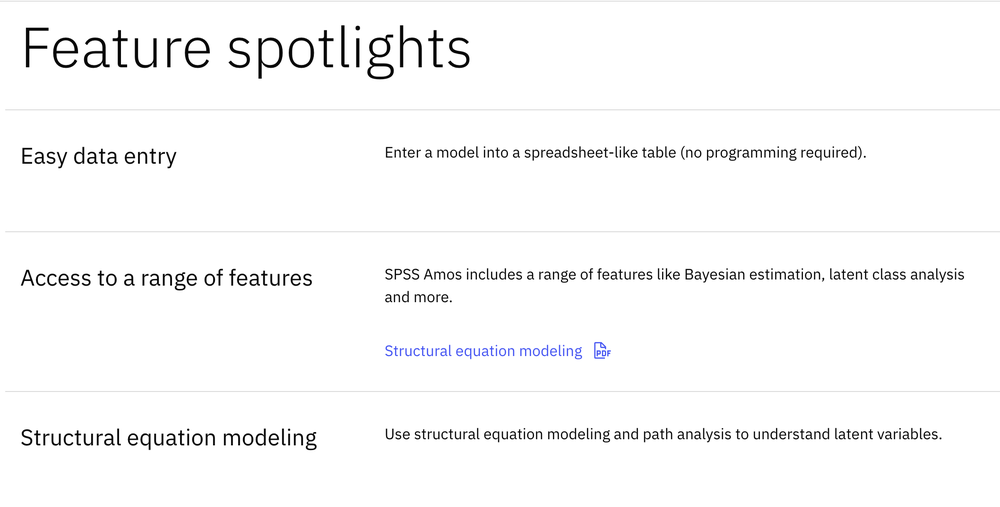Click the Use structural equation modeling and path analysis sentence
Image resolution: width=1000 pixels, height=507 pixels.
click(663, 435)
